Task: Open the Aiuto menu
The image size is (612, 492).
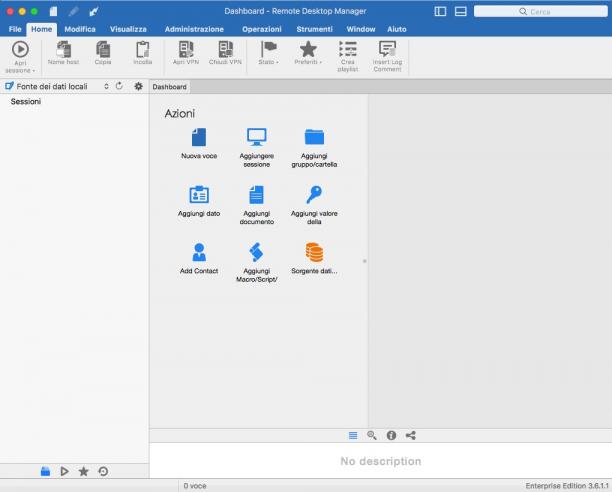Action: pyautogui.click(x=397, y=29)
